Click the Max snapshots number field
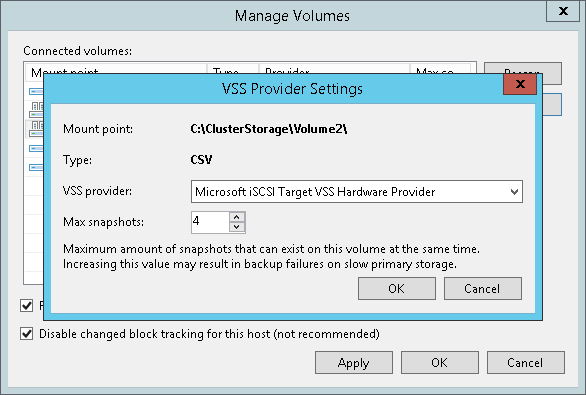The height and width of the screenshot is (395, 586). pos(210,222)
